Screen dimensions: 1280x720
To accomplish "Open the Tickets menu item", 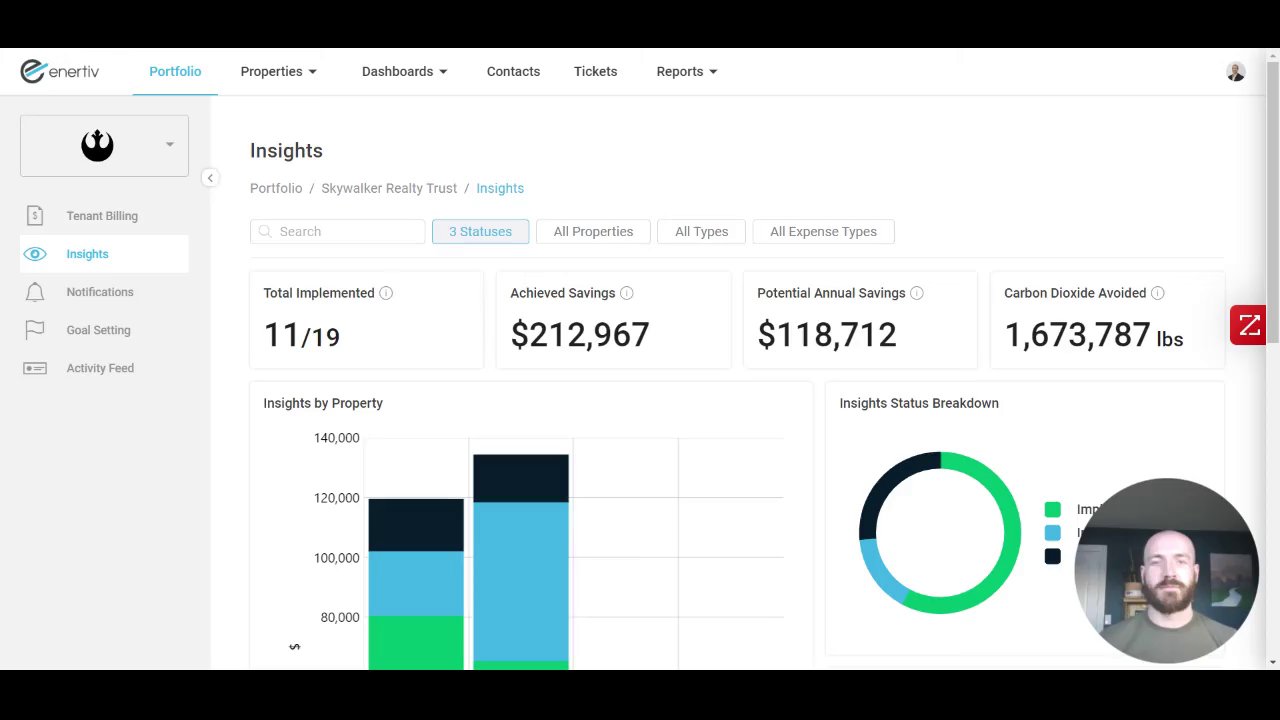I will point(595,72).
